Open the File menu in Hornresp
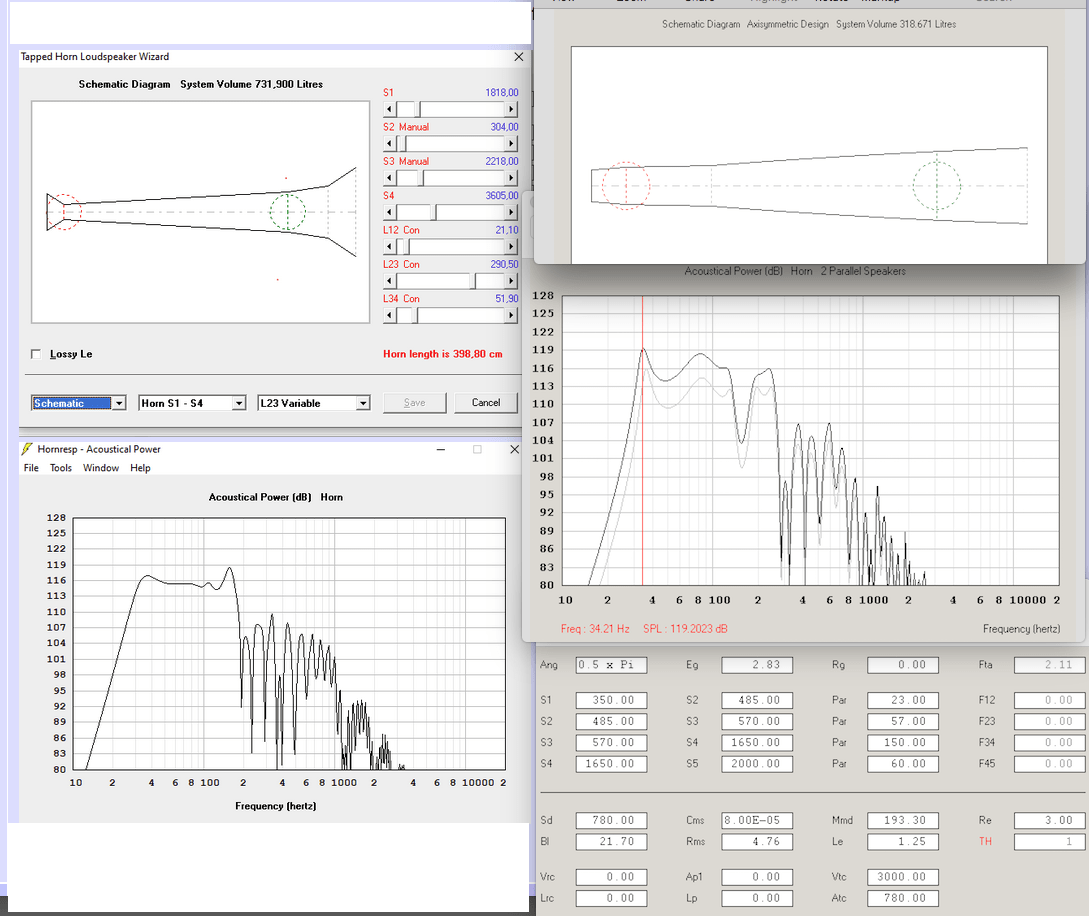The height and width of the screenshot is (916, 1089). pyautogui.click(x=31, y=468)
